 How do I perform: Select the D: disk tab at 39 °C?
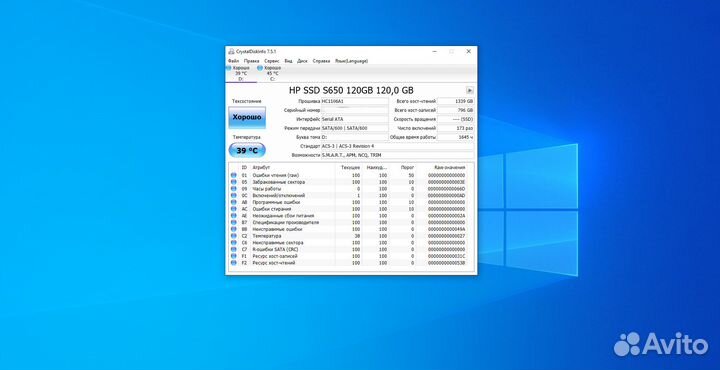pyautogui.click(x=241, y=73)
